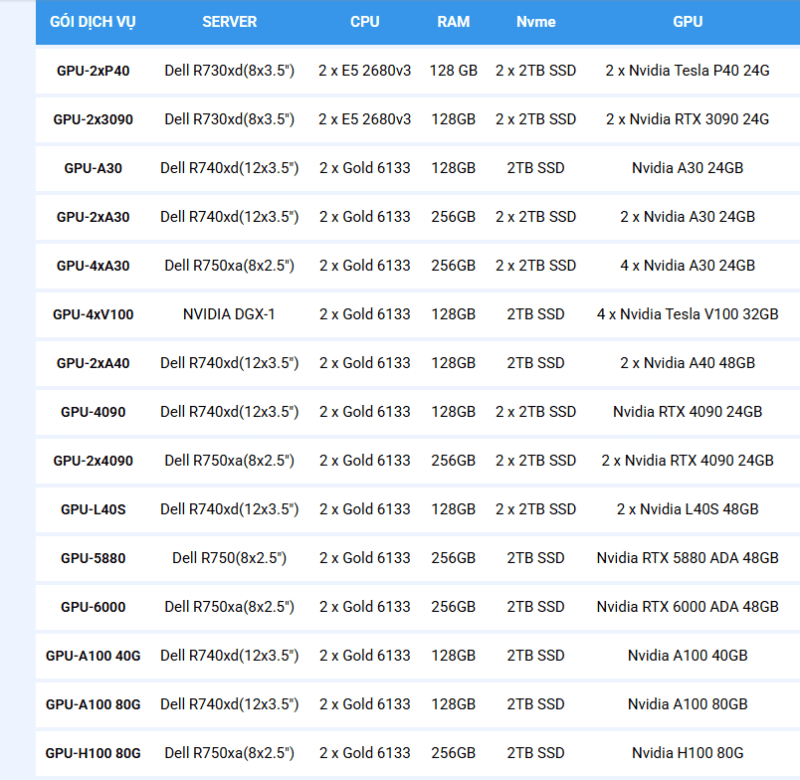The image size is (800, 780).
Task: Click Nvidia A100 80GB GPU cell
Action: coord(688,704)
